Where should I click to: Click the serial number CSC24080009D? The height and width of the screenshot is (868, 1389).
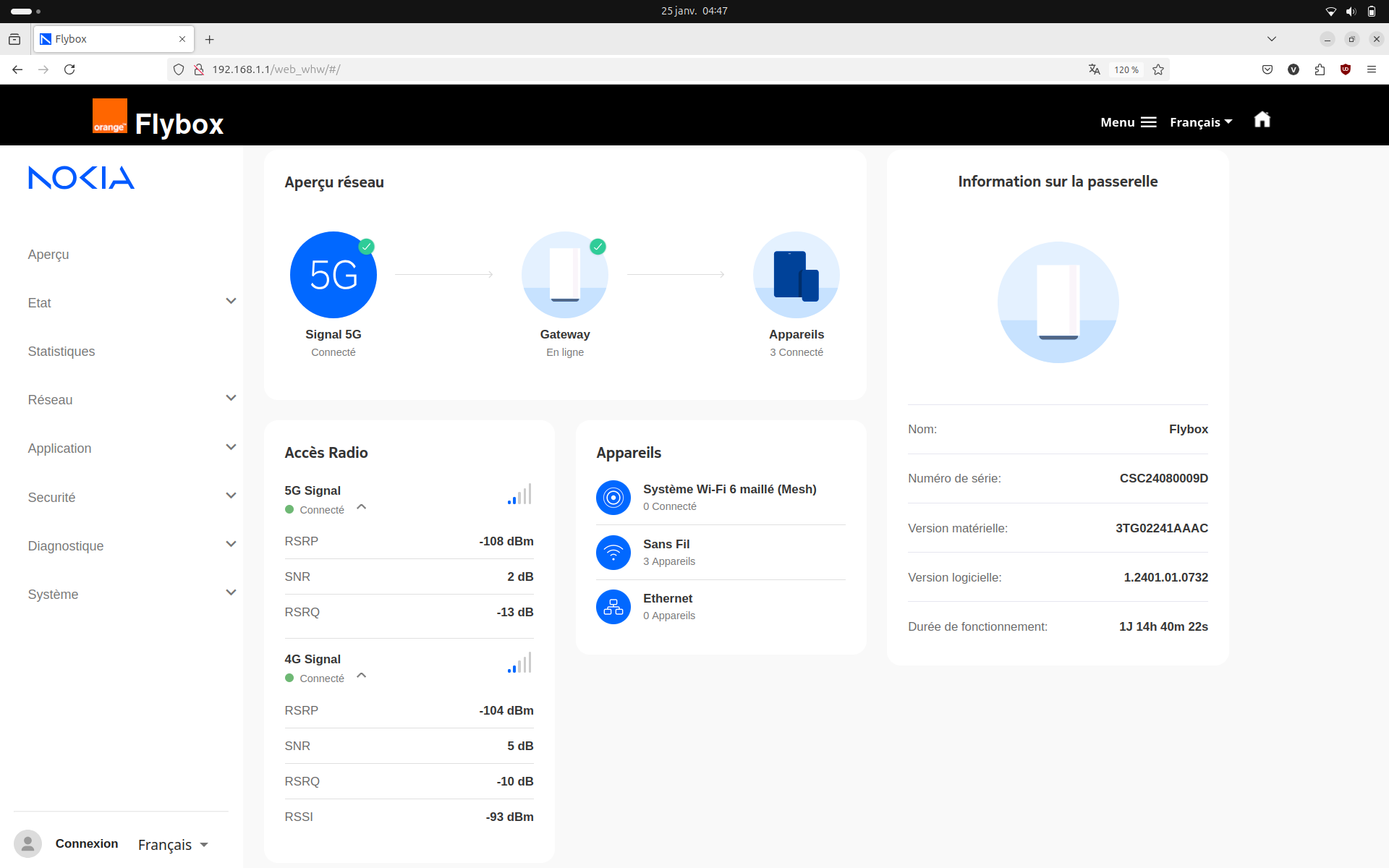point(1164,478)
